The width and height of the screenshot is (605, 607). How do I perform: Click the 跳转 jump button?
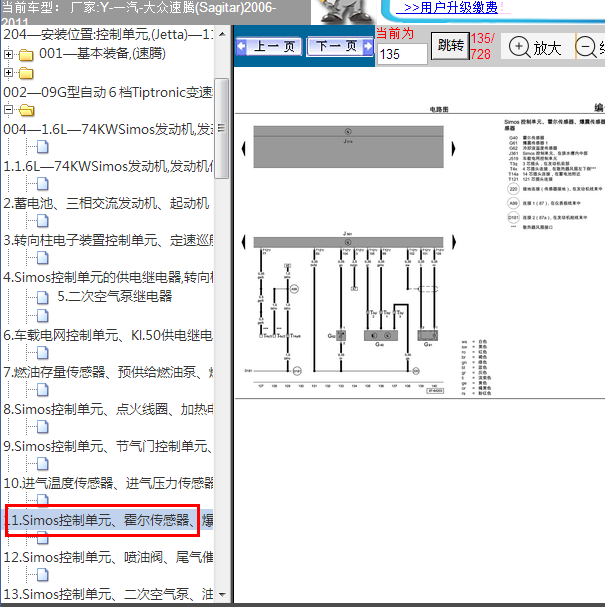tap(450, 46)
